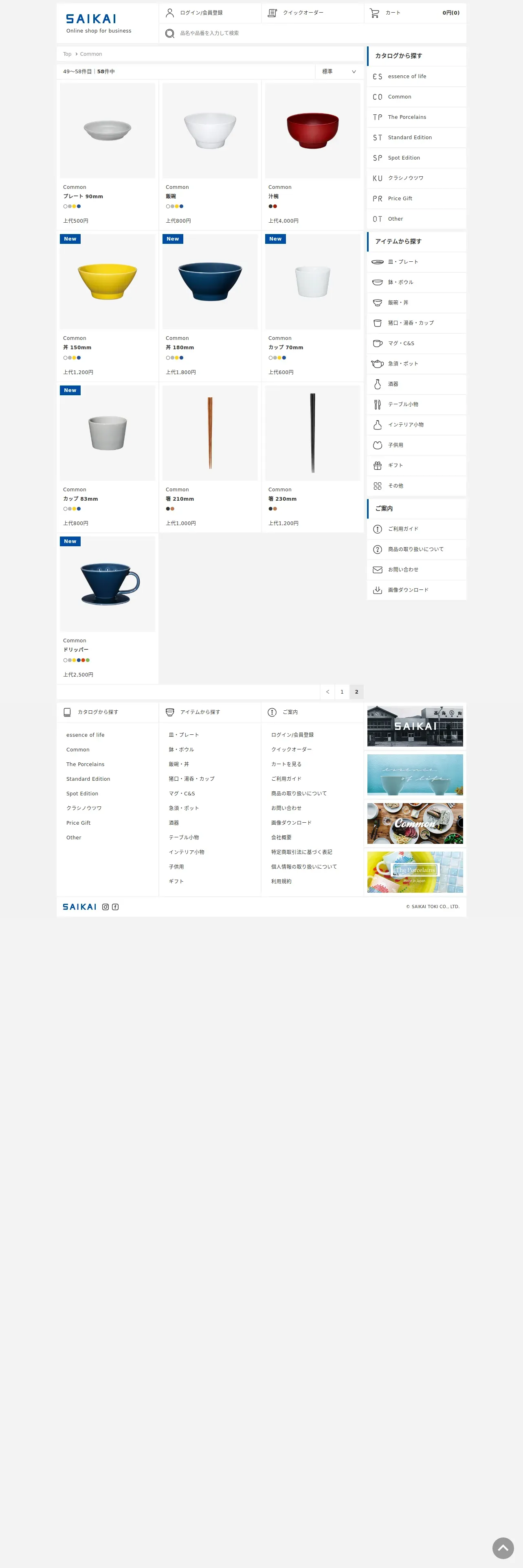523x1568 pixels.
Task: Click the product search input field
Action: (x=312, y=33)
